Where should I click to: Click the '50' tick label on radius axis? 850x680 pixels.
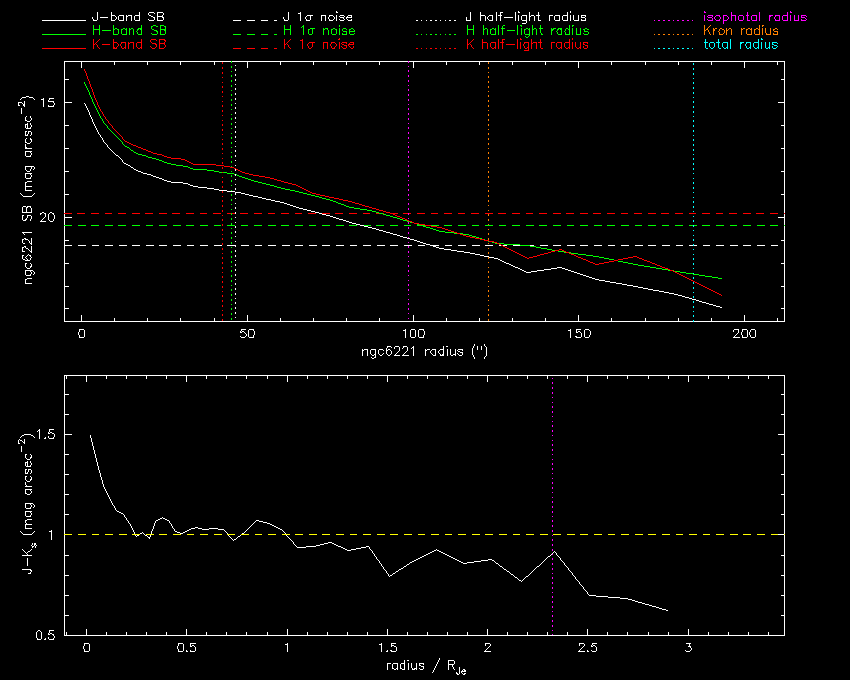(x=247, y=334)
